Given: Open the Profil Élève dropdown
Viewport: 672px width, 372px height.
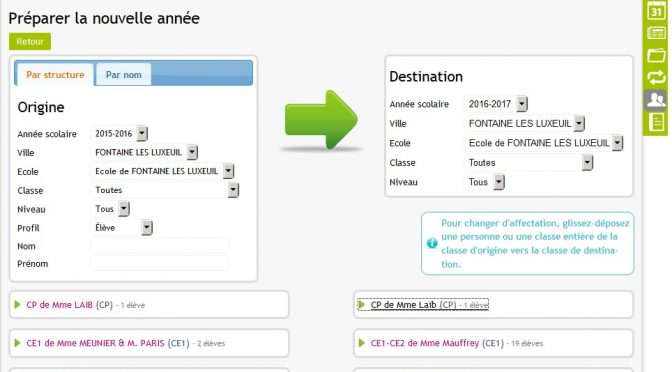Looking at the screenshot, I should (x=122, y=228).
